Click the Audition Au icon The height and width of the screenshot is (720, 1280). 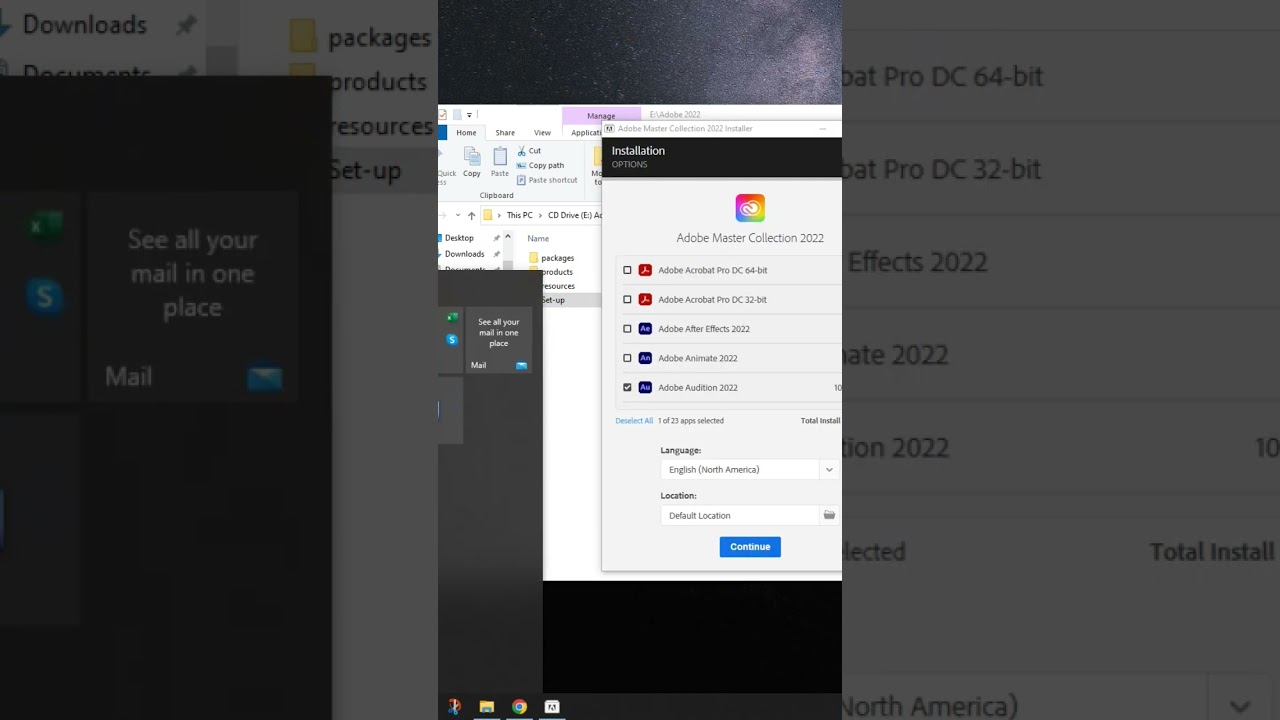[645, 387]
